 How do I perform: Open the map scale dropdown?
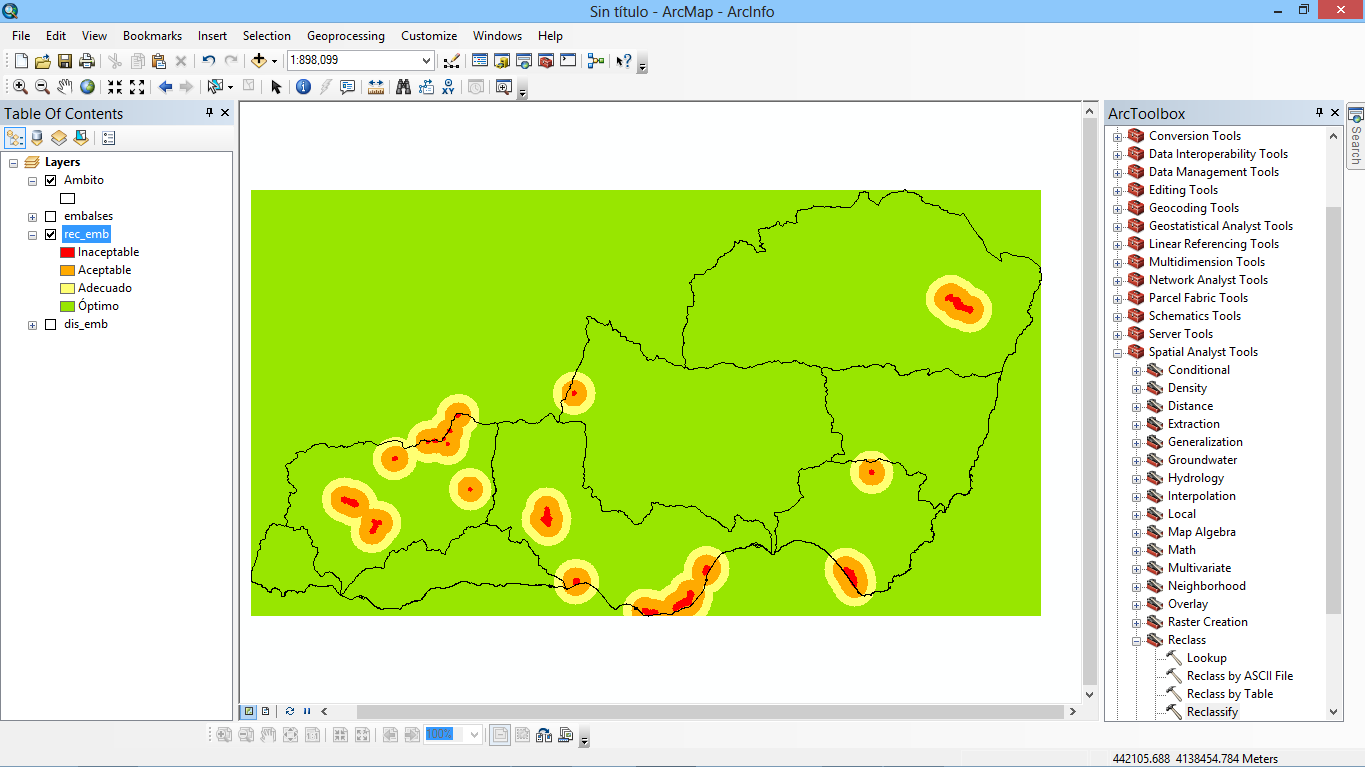426,61
